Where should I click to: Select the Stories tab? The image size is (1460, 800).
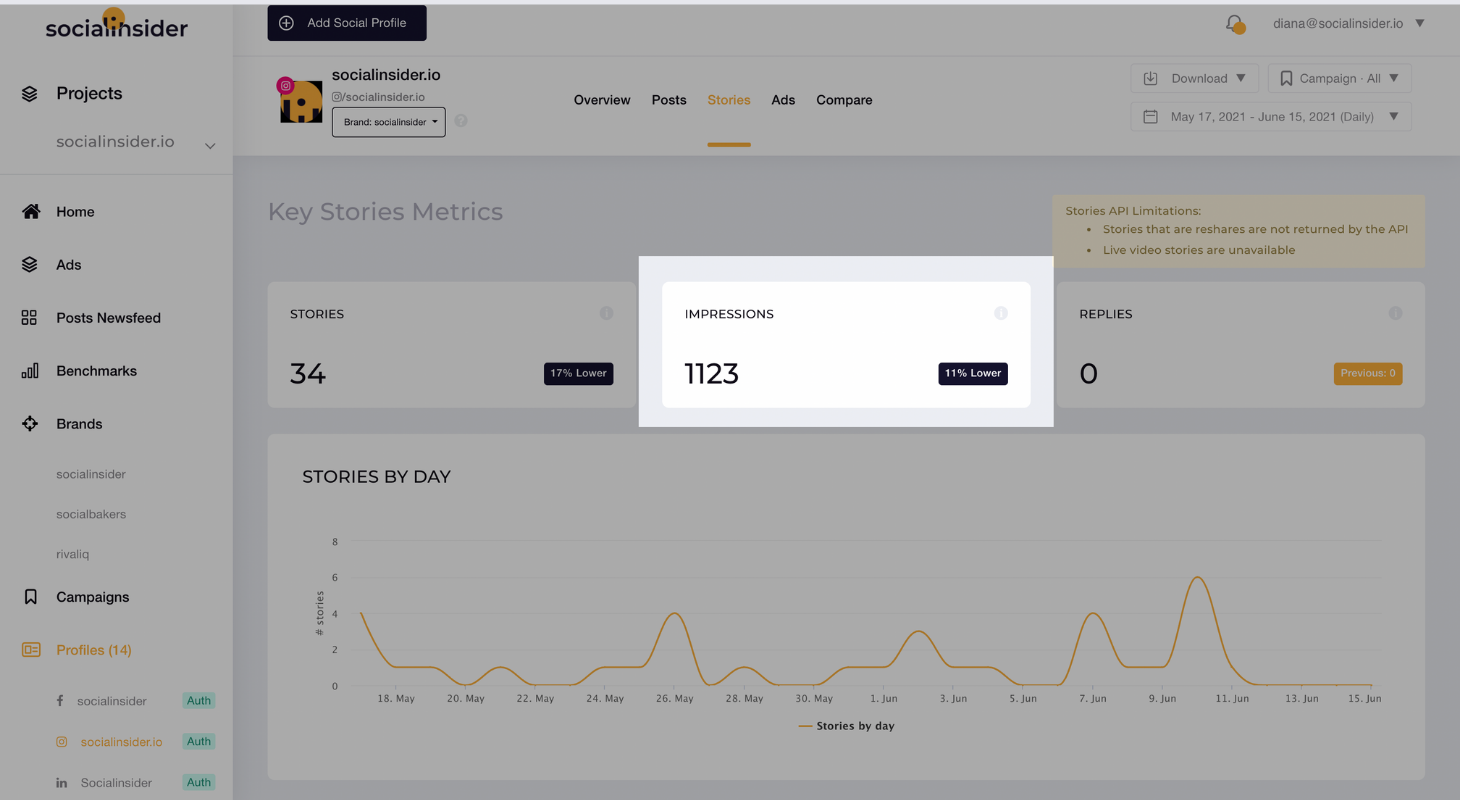point(729,100)
